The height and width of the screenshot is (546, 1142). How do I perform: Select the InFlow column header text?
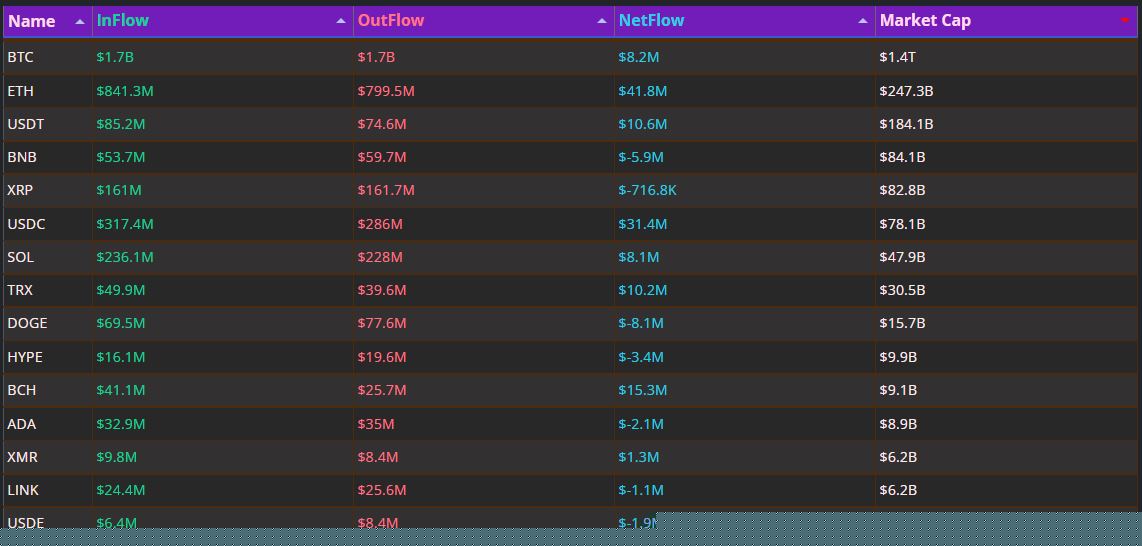(123, 20)
